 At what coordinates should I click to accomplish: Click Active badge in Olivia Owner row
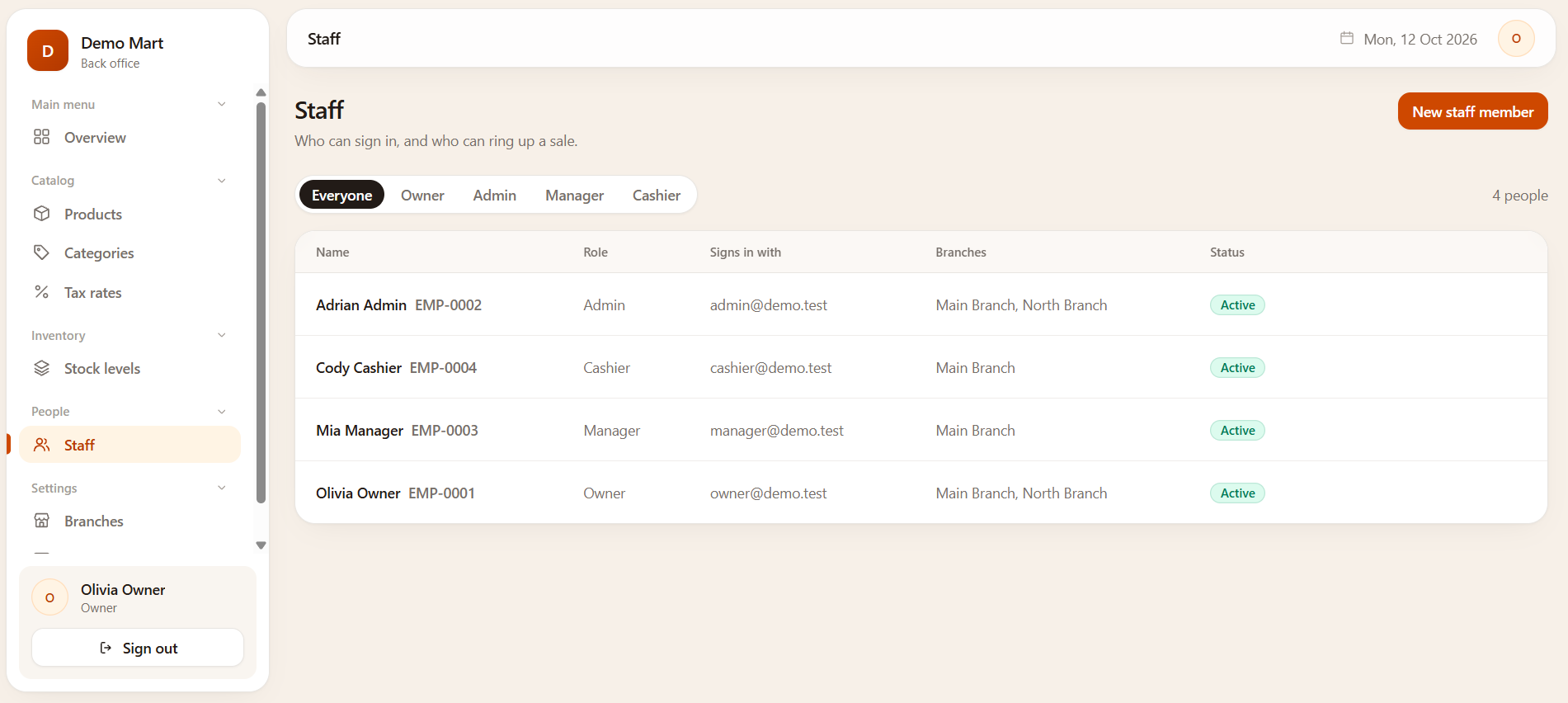pyautogui.click(x=1237, y=493)
